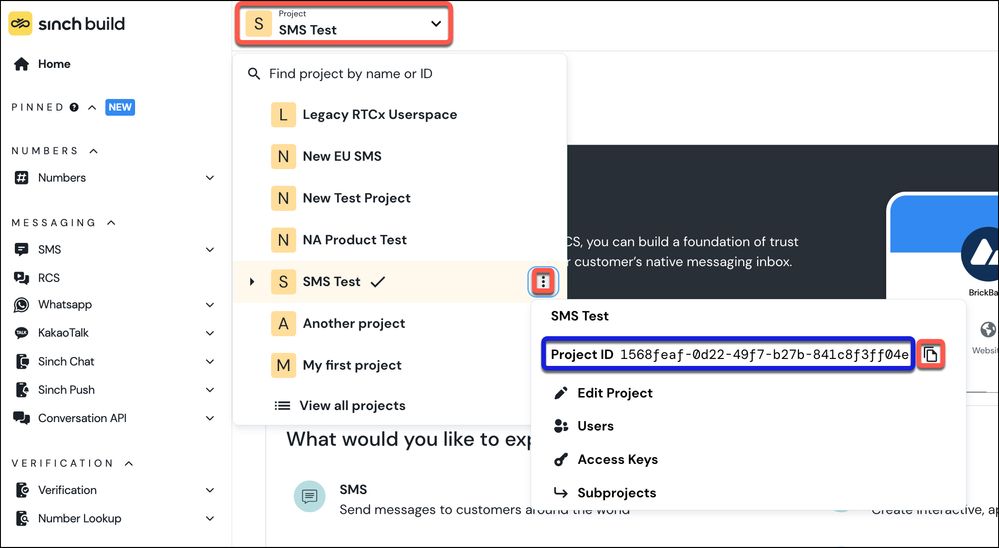Copy the Project ID to clipboard

pyautogui.click(x=931, y=355)
